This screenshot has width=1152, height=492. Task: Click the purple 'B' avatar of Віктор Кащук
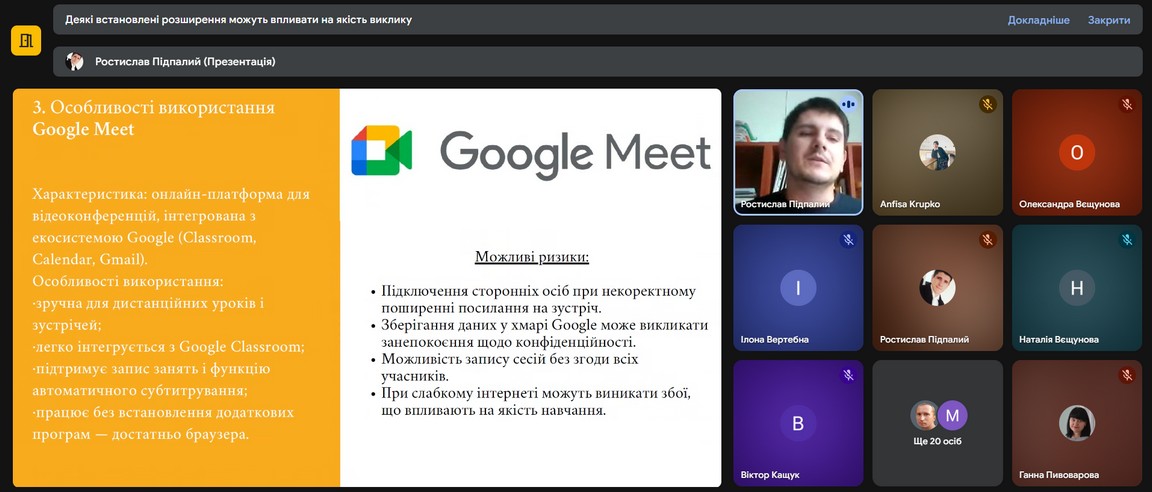[797, 423]
